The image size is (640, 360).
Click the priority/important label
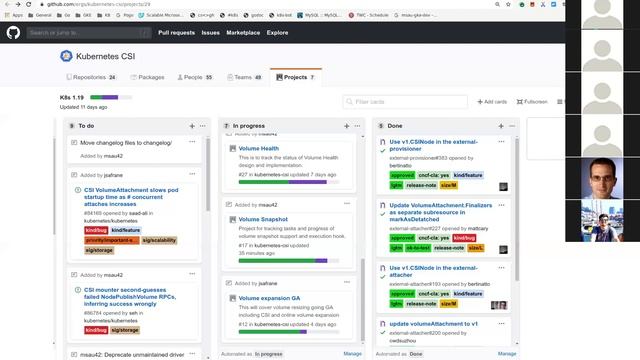(x=111, y=240)
